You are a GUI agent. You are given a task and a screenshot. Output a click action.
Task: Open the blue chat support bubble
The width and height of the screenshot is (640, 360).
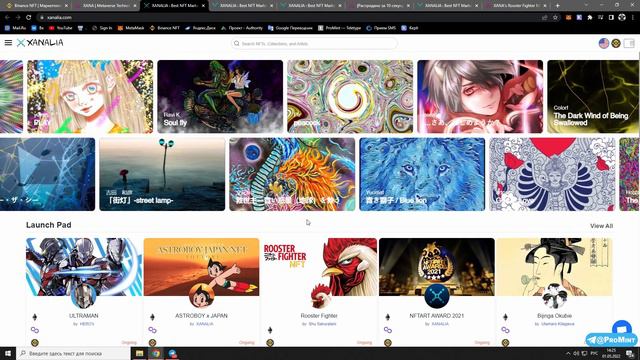[x=622, y=329]
